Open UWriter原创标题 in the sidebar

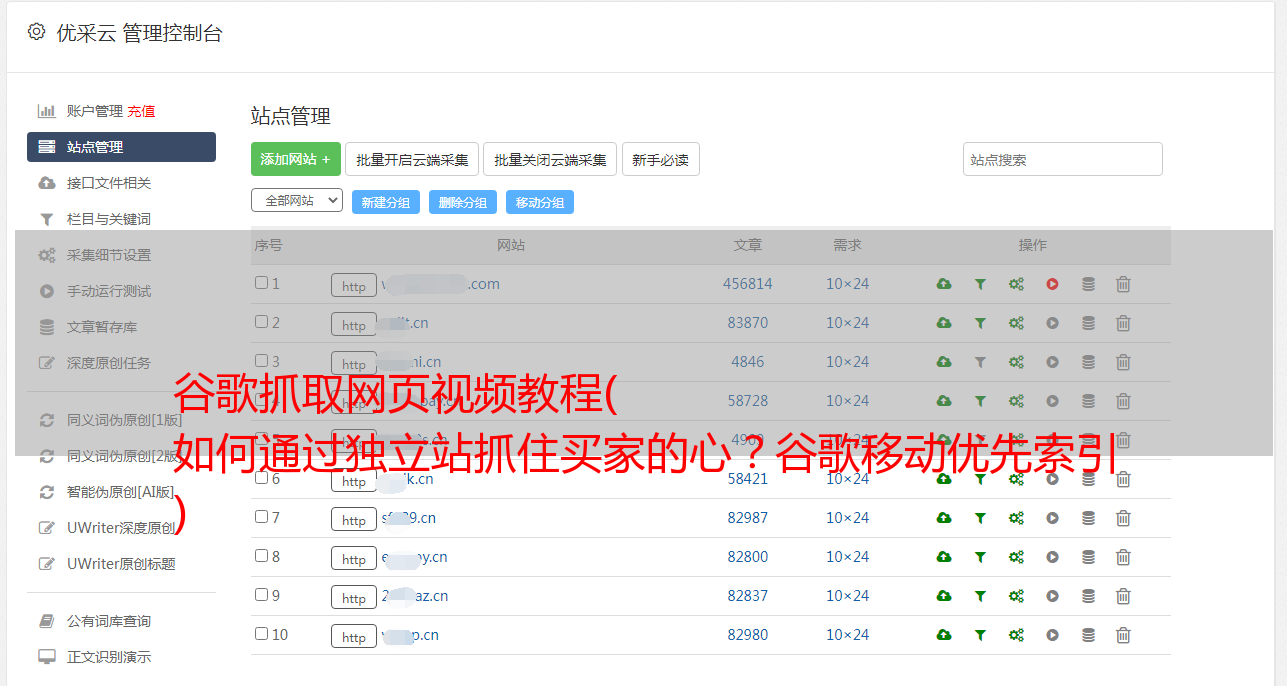[x=120, y=564]
